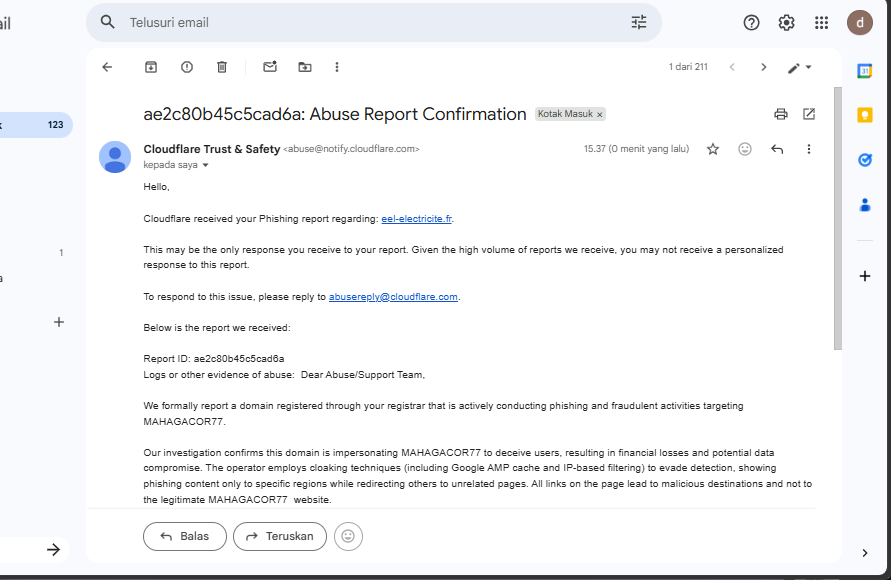This screenshot has width=891, height=580.
Task: Click the sender address abuse@notify.cloudflare.com
Action: click(x=351, y=149)
